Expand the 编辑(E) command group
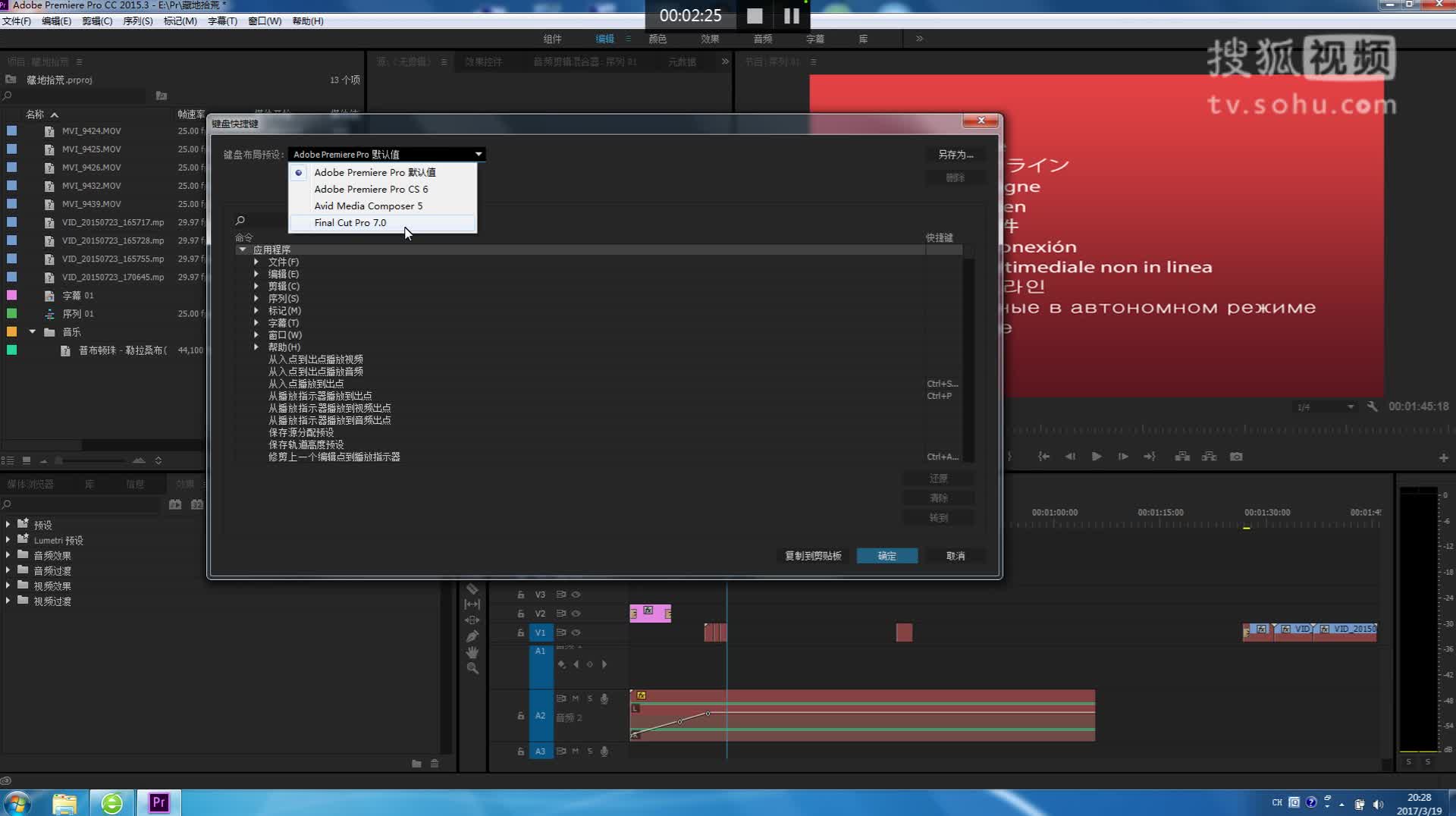1456x816 pixels. point(256,275)
